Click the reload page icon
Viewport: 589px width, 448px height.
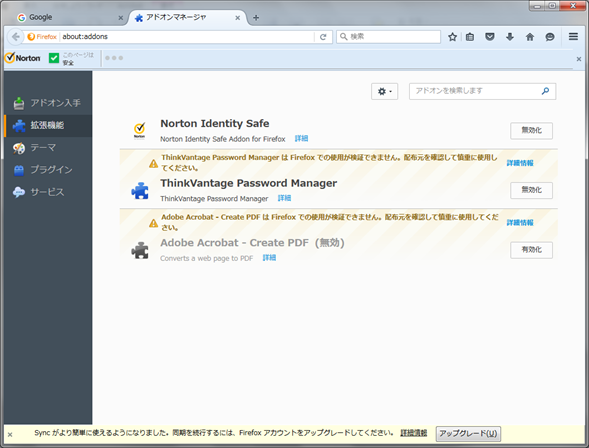coord(323,37)
